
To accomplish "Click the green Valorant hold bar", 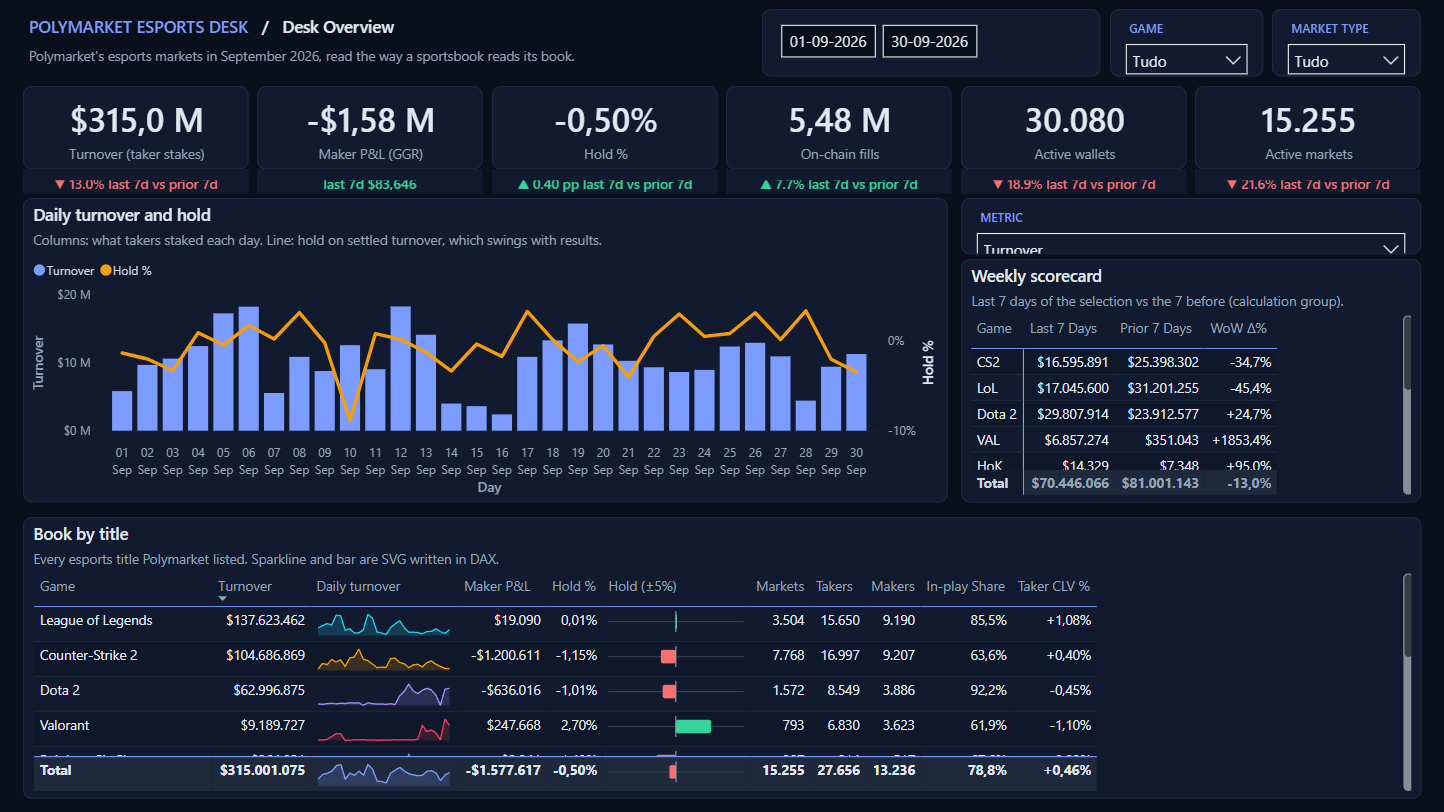I will (693, 726).
